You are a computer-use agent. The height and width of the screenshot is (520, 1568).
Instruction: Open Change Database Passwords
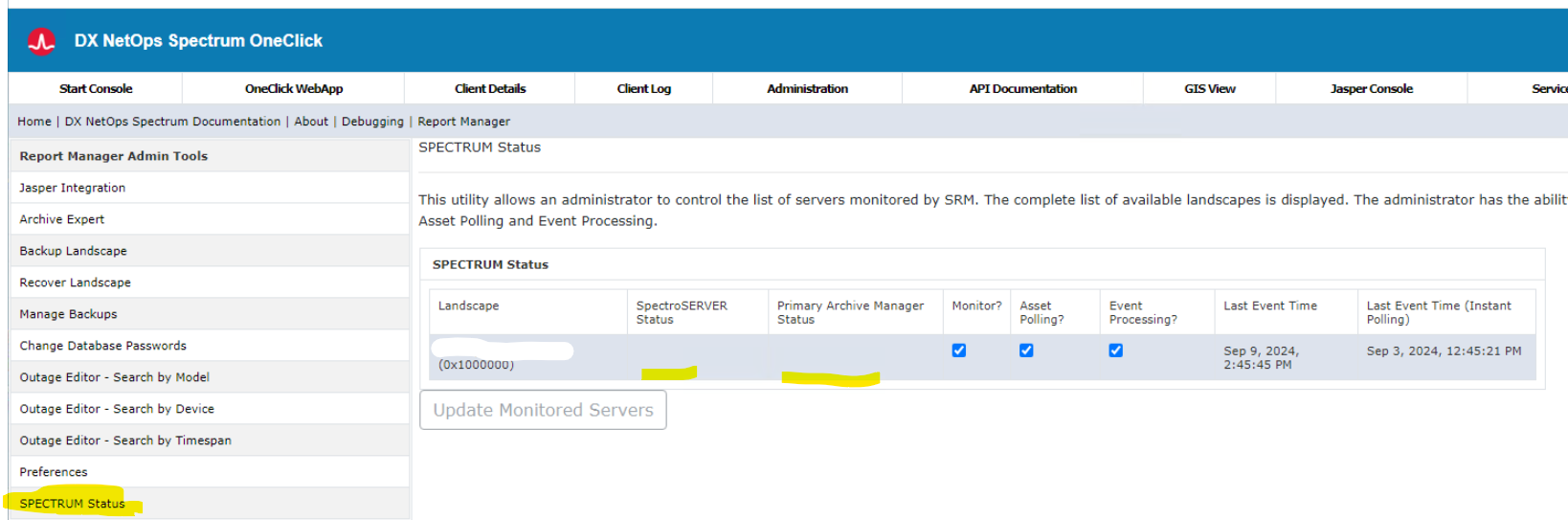pyautogui.click(x=103, y=346)
